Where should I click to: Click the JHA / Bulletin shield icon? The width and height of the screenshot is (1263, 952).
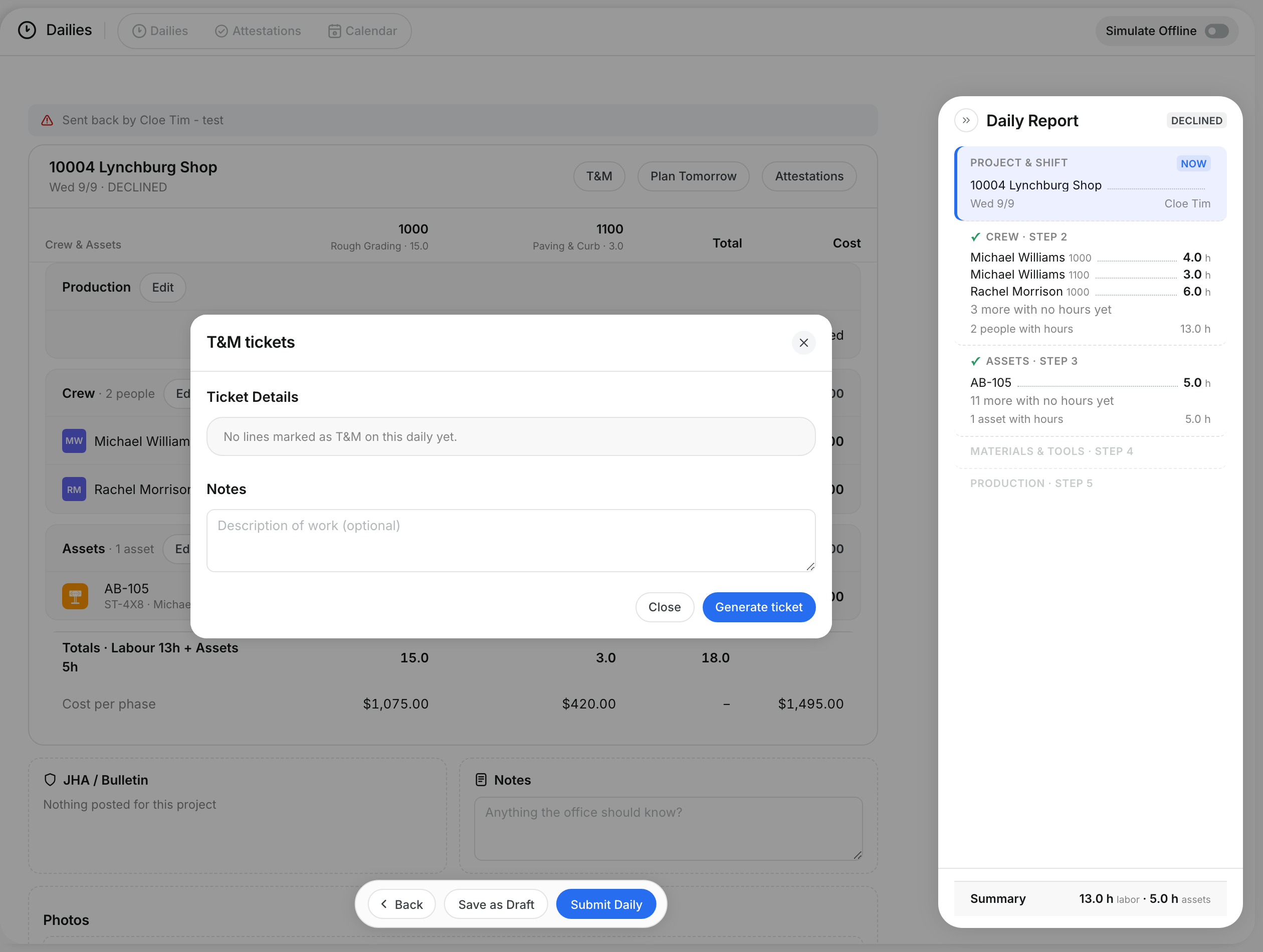point(50,780)
